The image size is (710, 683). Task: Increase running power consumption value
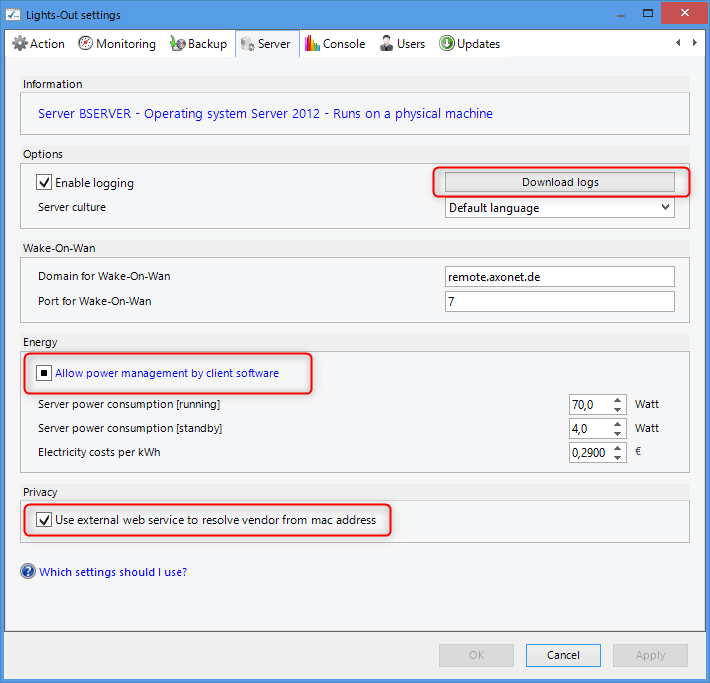(x=618, y=400)
